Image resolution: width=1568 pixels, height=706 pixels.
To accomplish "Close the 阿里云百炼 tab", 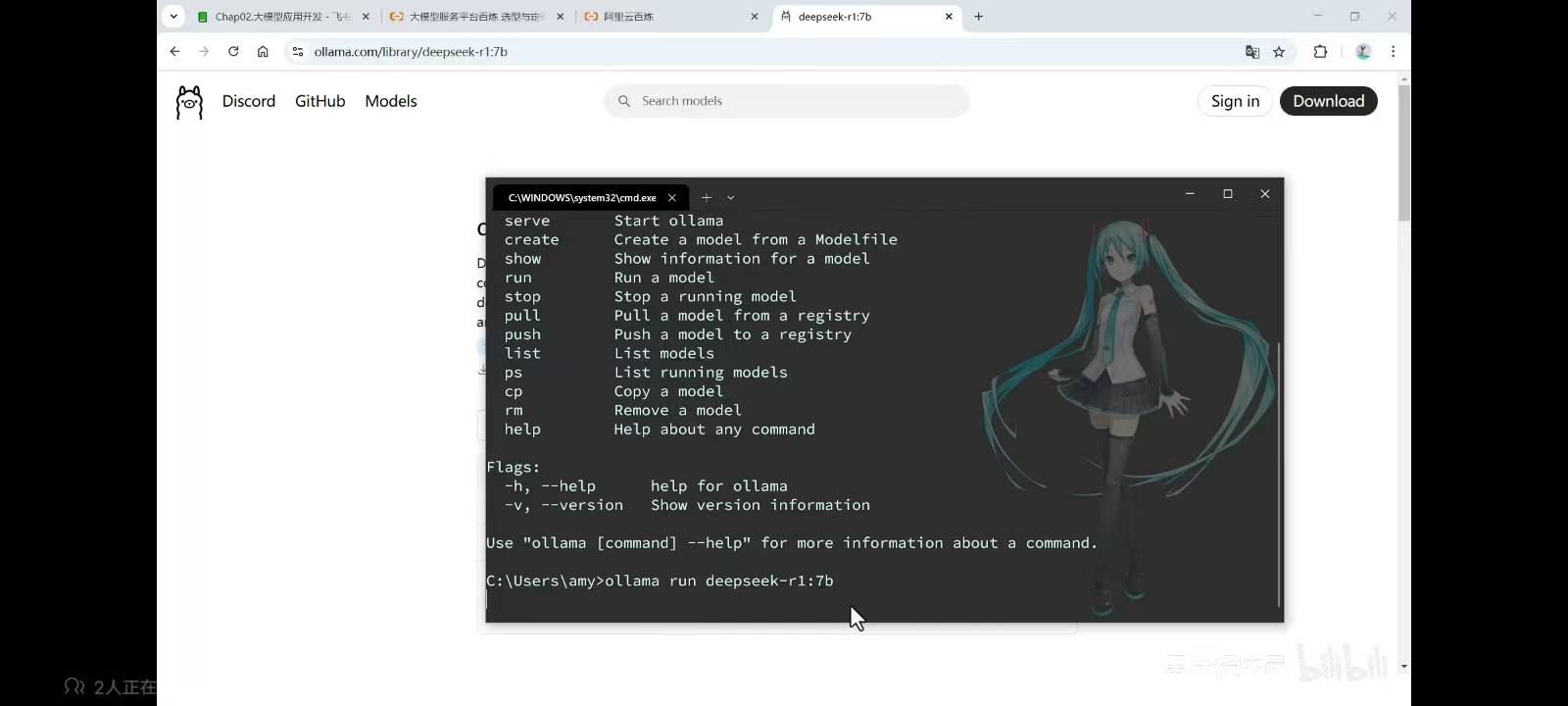I will (x=755, y=17).
